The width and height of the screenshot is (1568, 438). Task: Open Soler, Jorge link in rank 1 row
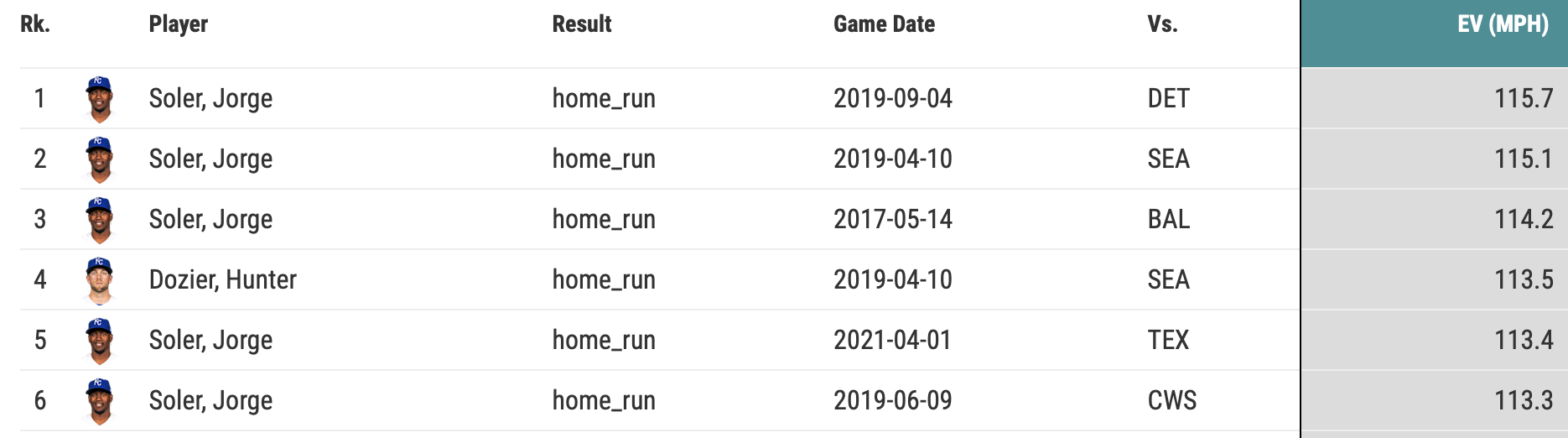point(210,98)
